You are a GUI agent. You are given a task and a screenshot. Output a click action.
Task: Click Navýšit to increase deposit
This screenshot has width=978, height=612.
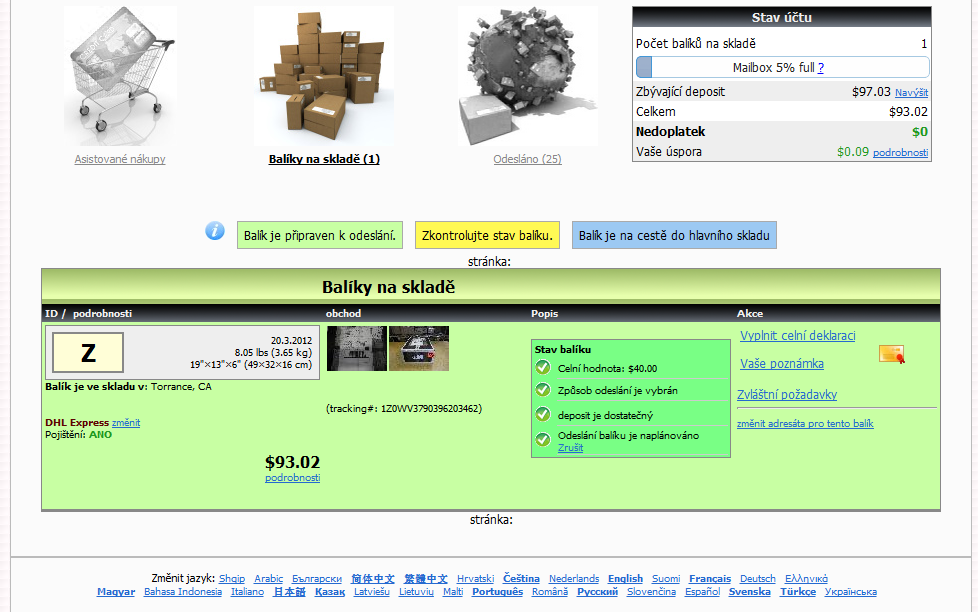coord(911,92)
